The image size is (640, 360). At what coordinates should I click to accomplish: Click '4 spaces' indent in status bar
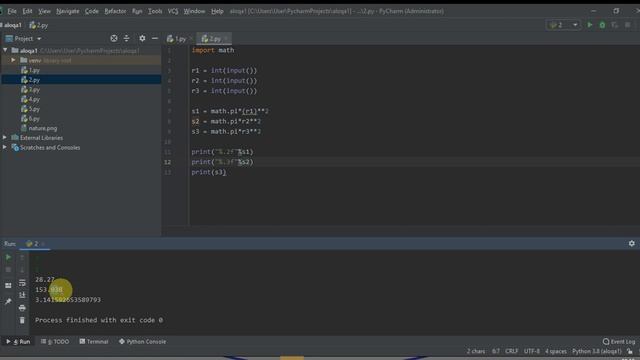coord(556,351)
